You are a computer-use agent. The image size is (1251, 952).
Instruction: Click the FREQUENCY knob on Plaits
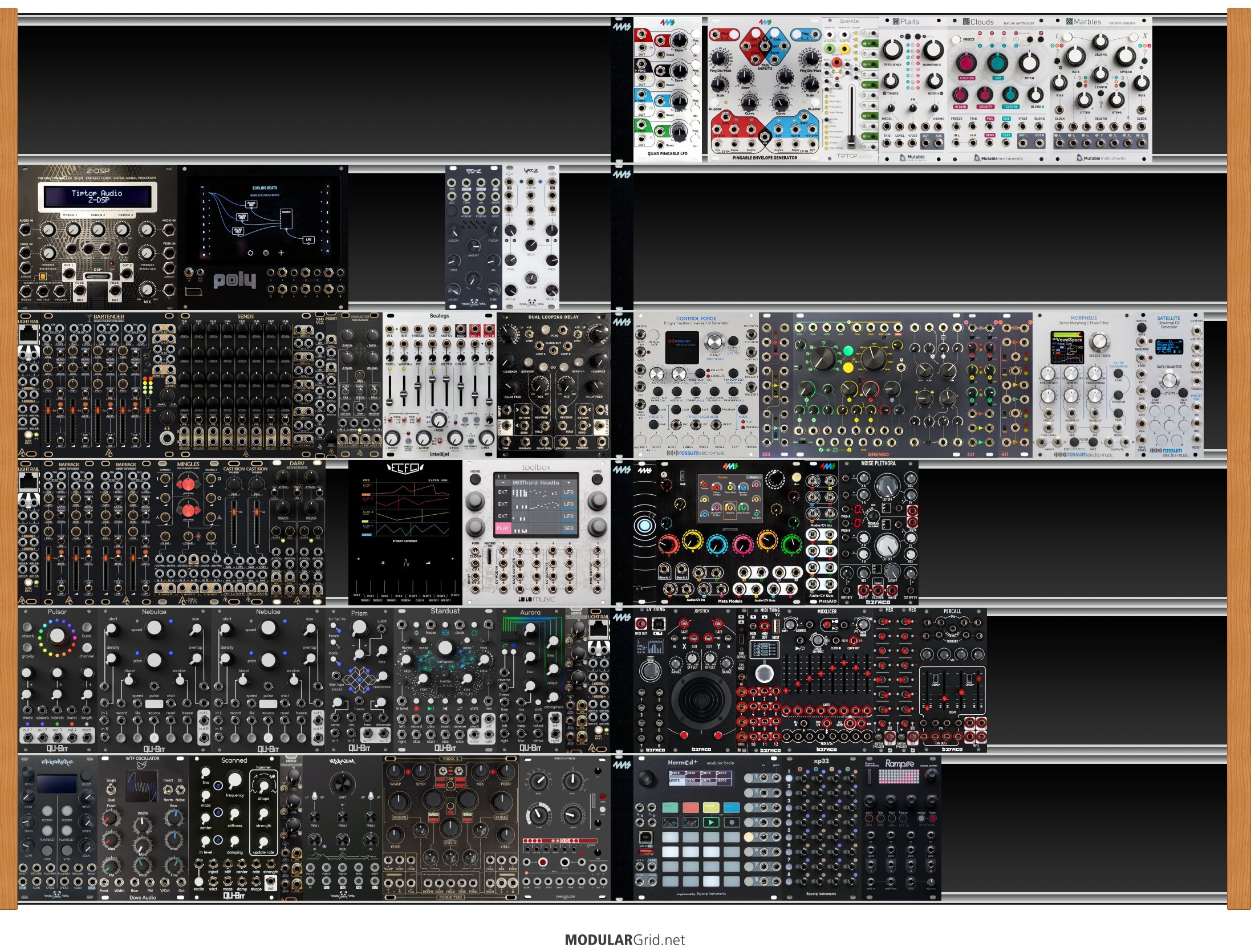[x=893, y=50]
